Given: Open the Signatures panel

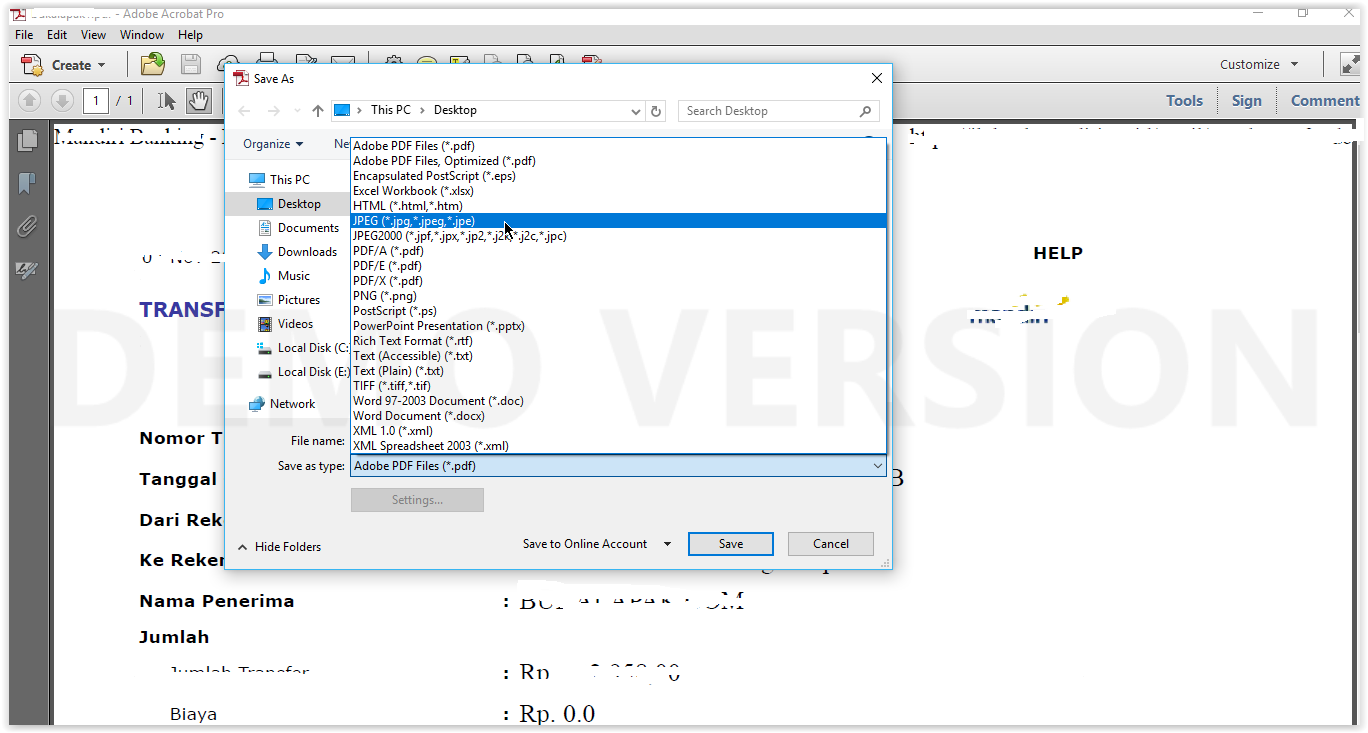Looking at the screenshot, I should click(x=27, y=270).
